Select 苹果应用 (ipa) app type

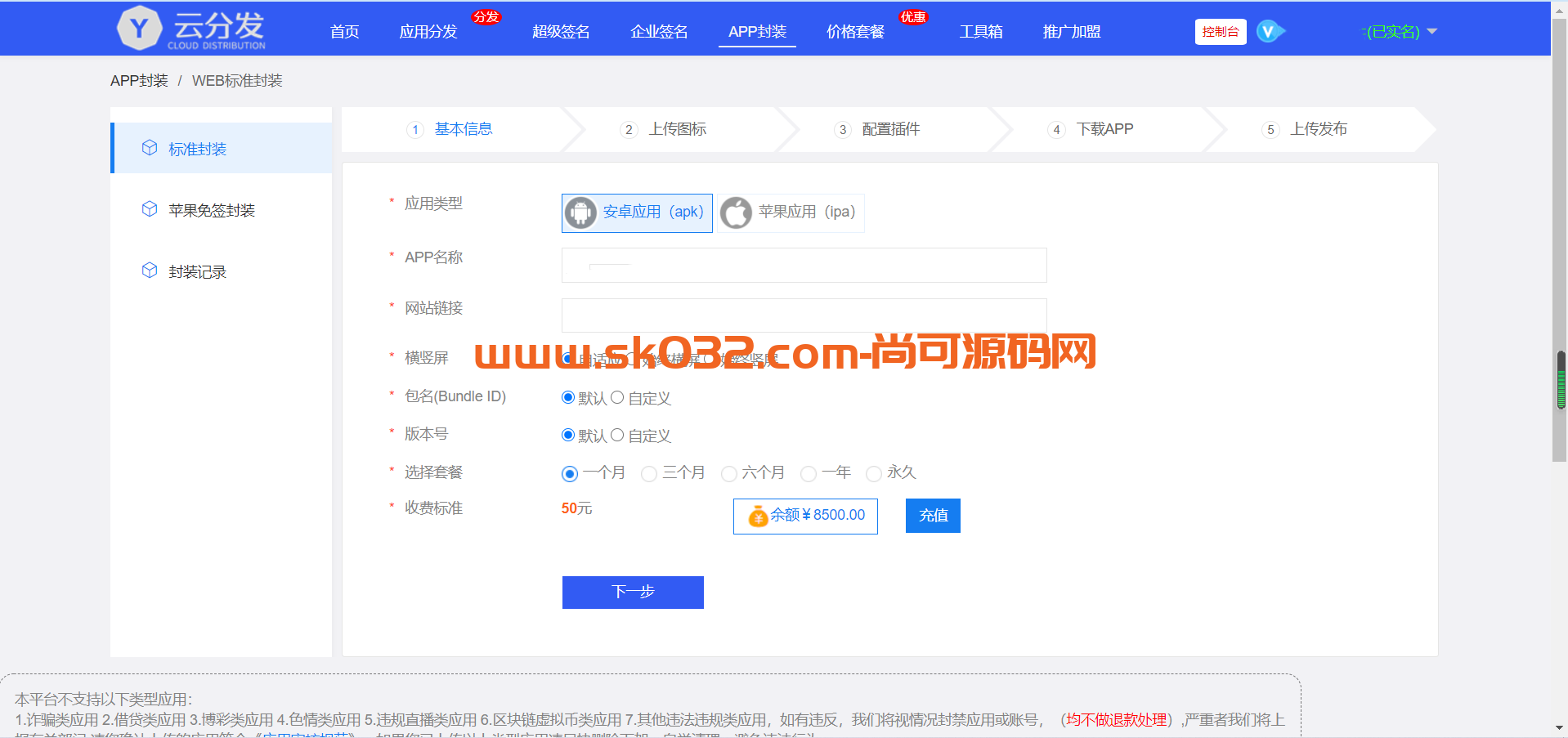click(791, 212)
